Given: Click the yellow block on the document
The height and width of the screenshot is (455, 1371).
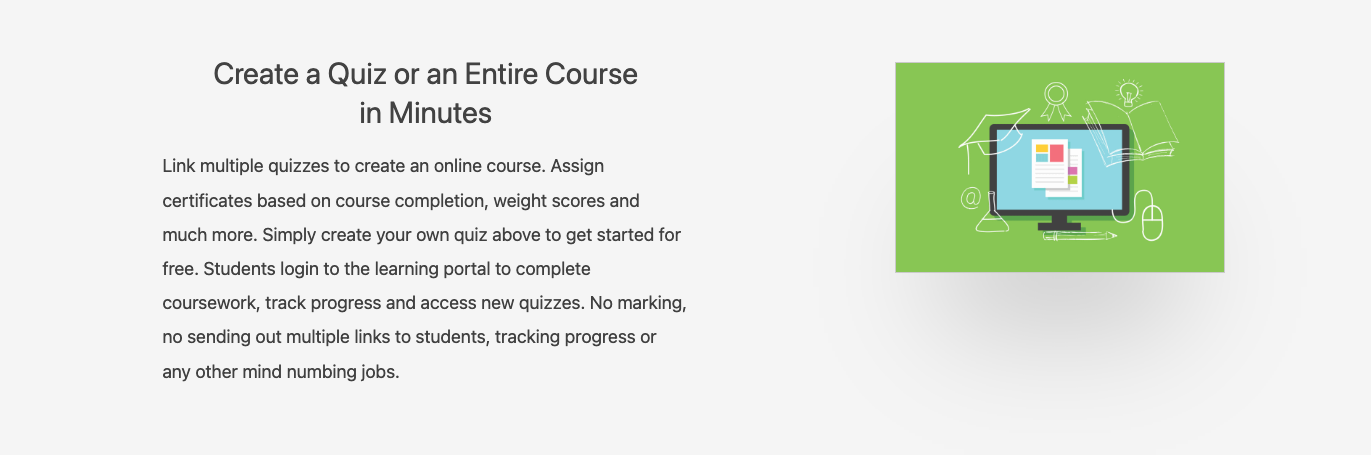Looking at the screenshot, I should 1042,148.
